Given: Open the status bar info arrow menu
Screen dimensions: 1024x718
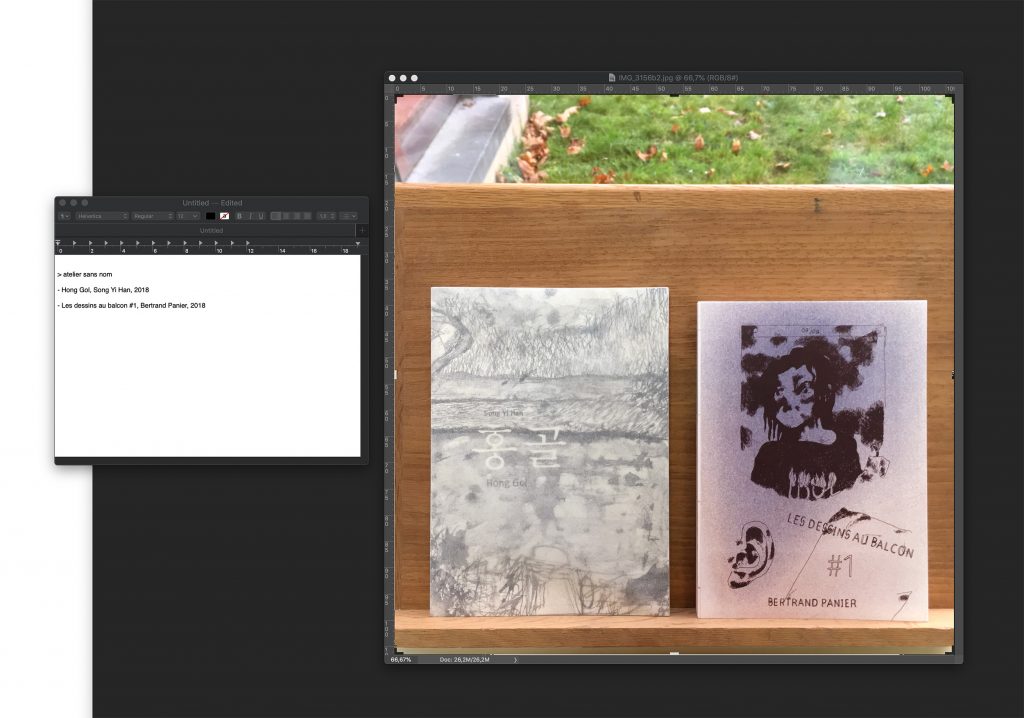Looking at the screenshot, I should coord(515,659).
